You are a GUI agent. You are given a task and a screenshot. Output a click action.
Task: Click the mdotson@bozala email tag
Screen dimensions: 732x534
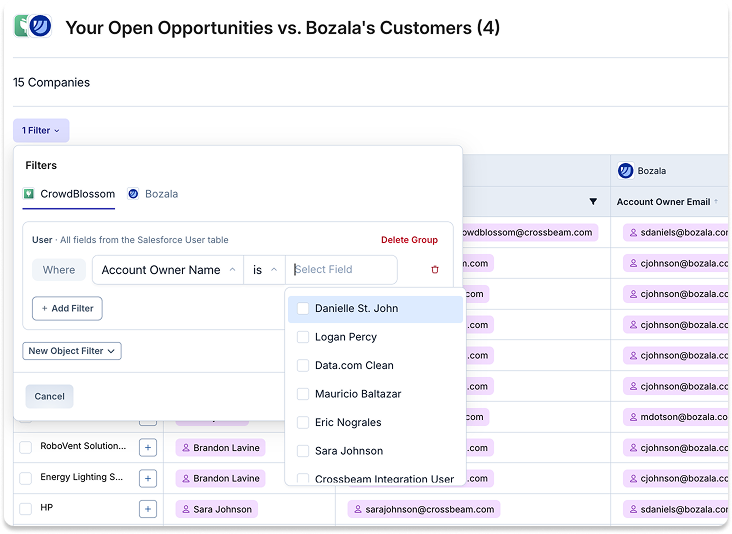coord(677,417)
